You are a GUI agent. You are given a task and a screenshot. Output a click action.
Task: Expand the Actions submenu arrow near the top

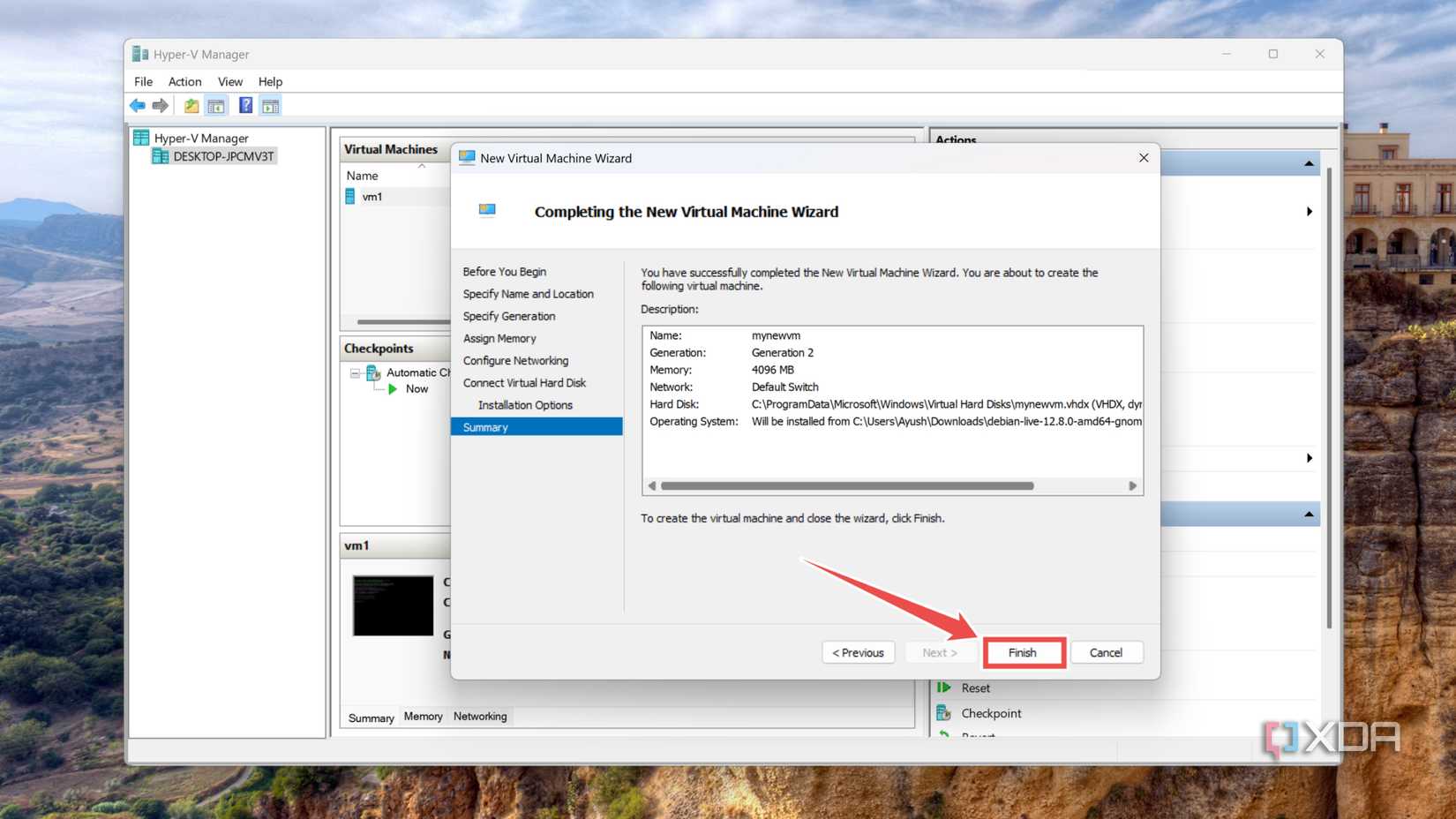pyautogui.click(x=1310, y=212)
